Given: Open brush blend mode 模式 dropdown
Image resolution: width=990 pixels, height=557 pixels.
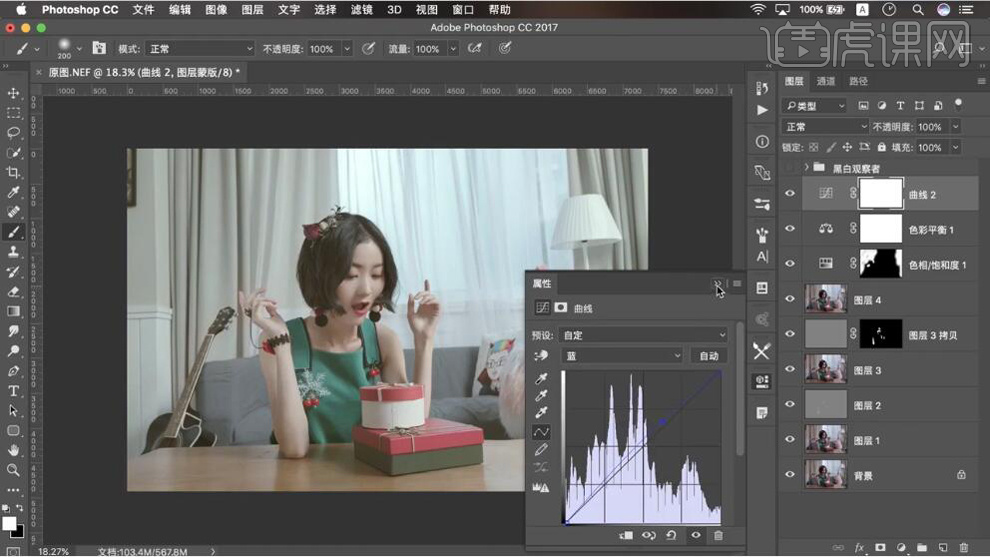Looking at the screenshot, I should pos(200,49).
